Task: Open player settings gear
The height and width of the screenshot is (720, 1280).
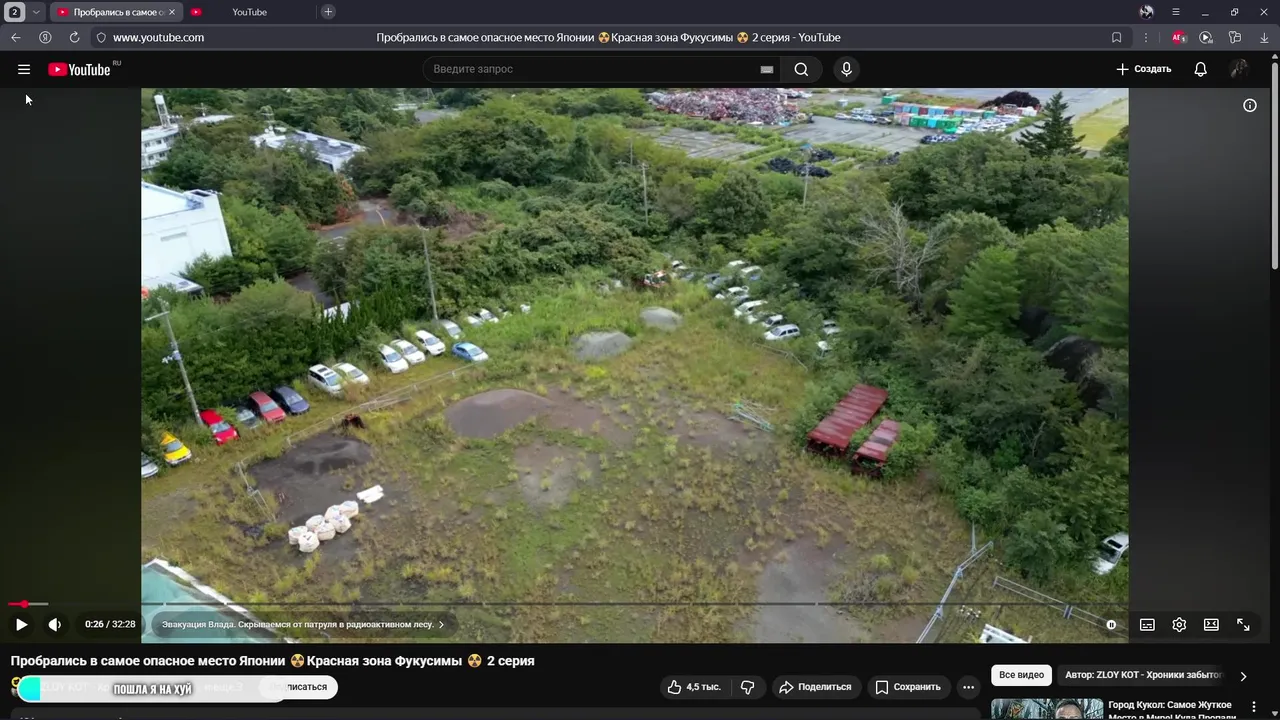Action: click(1179, 624)
